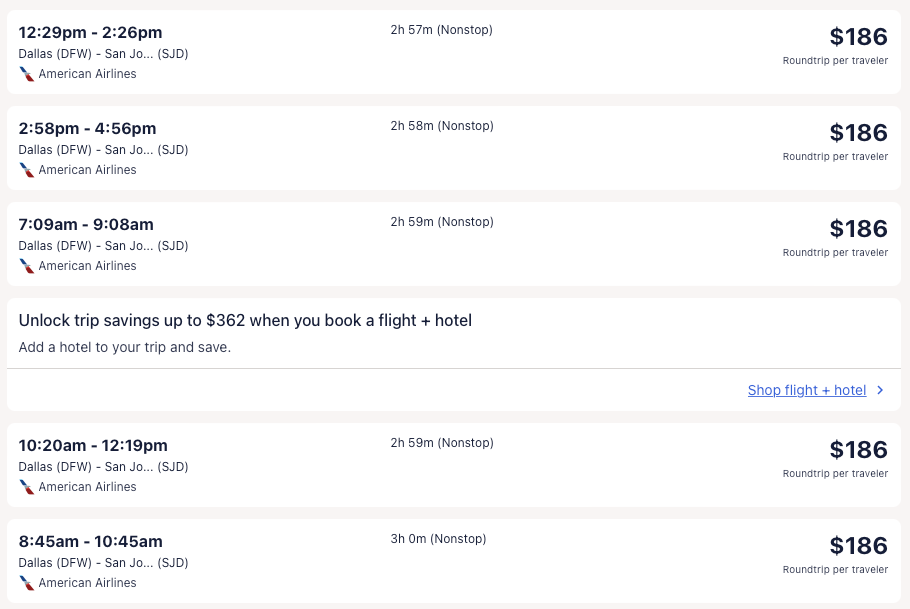Choose the 8:45am - 10:45am flight
Screen dimensions: 910x609
point(90,542)
